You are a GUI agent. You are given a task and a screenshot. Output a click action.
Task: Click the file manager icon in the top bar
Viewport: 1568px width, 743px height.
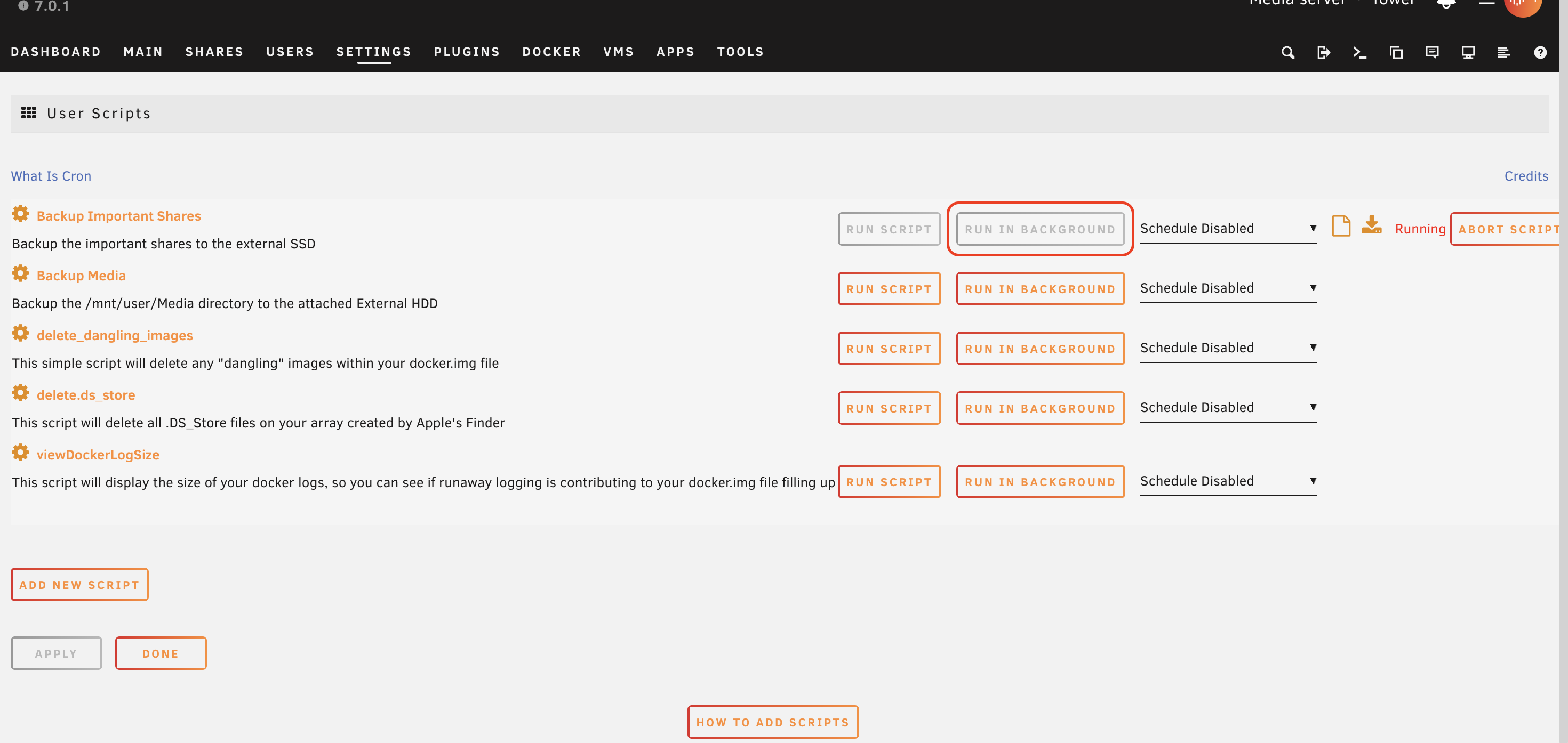pyautogui.click(x=1396, y=53)
